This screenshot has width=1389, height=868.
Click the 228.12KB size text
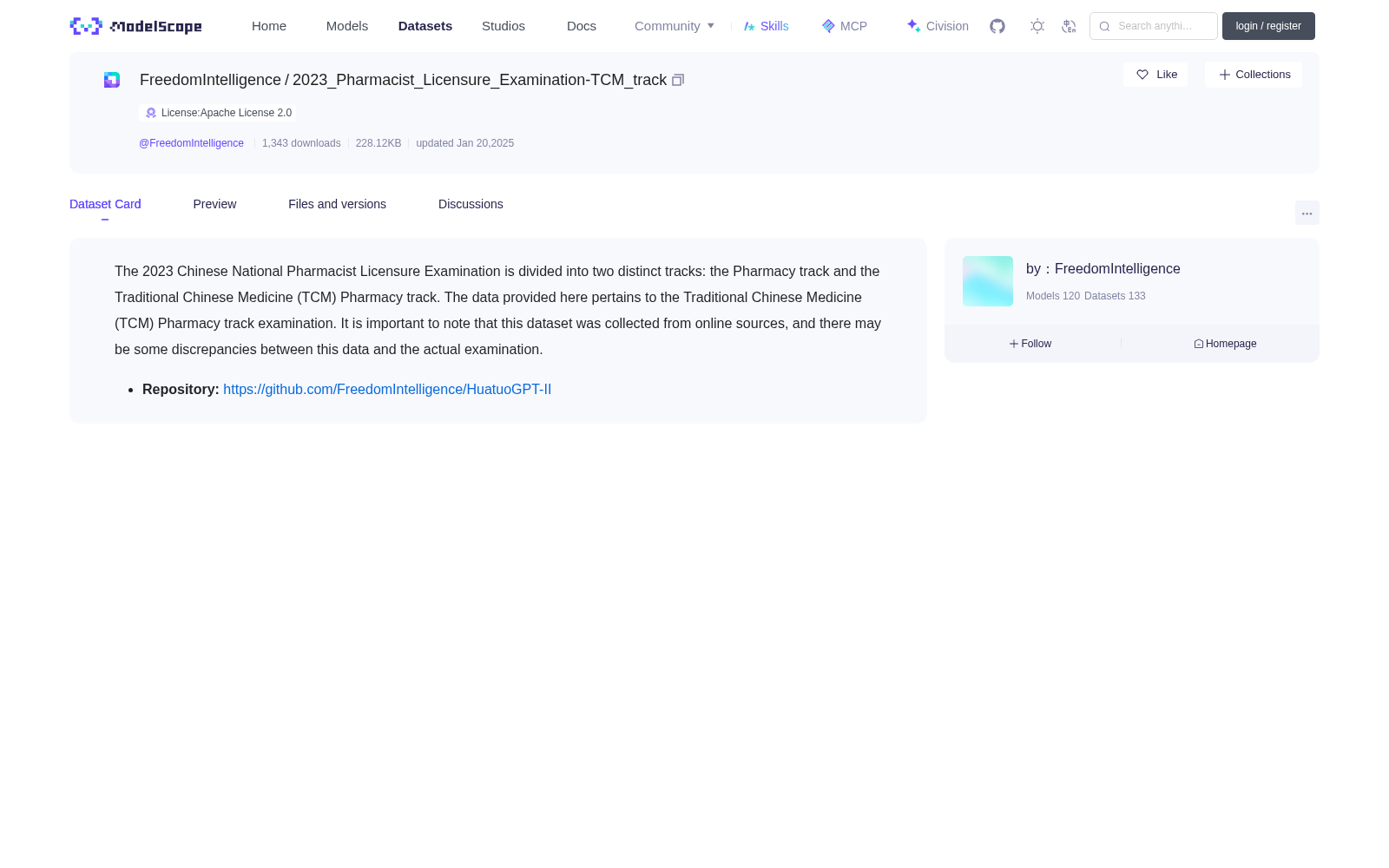coord(379,143)
